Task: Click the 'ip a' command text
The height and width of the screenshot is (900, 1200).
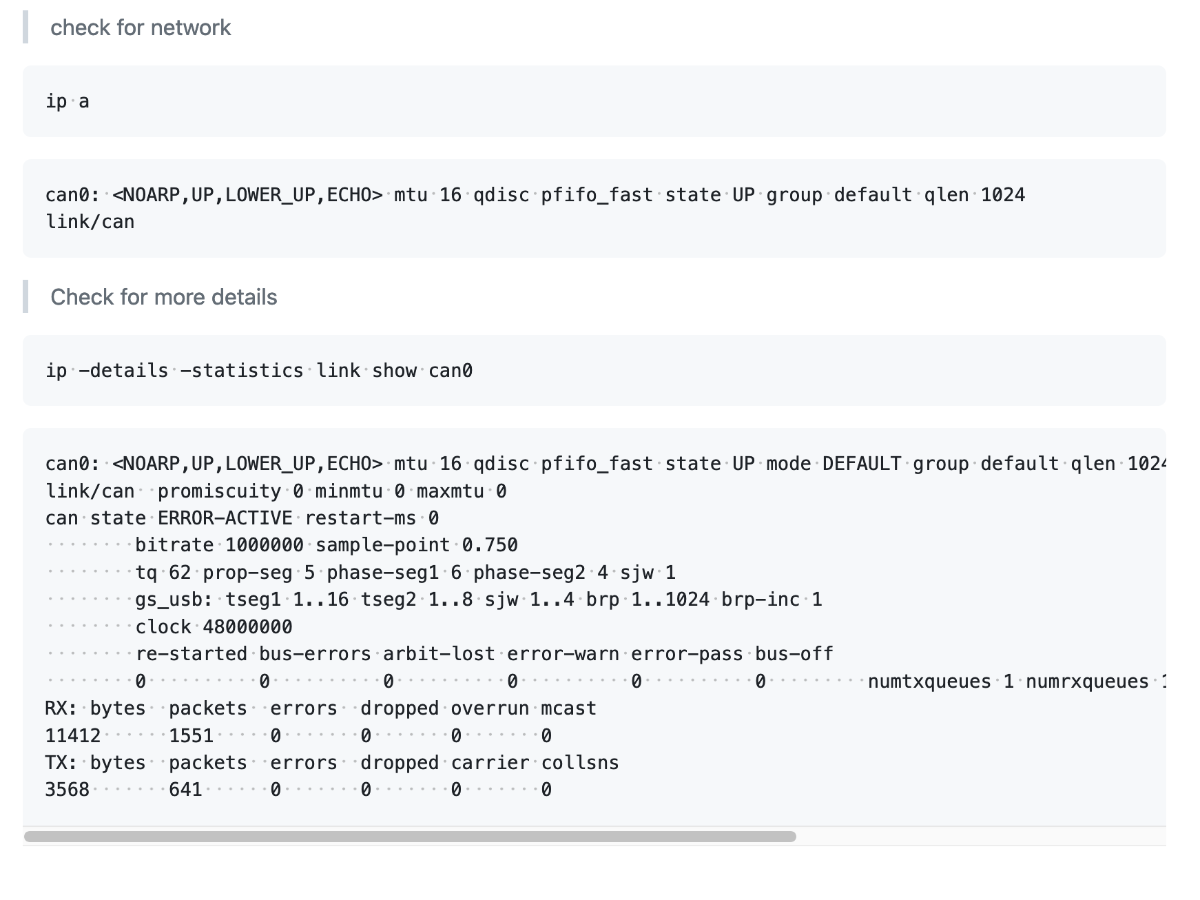Action: (67, 101)
